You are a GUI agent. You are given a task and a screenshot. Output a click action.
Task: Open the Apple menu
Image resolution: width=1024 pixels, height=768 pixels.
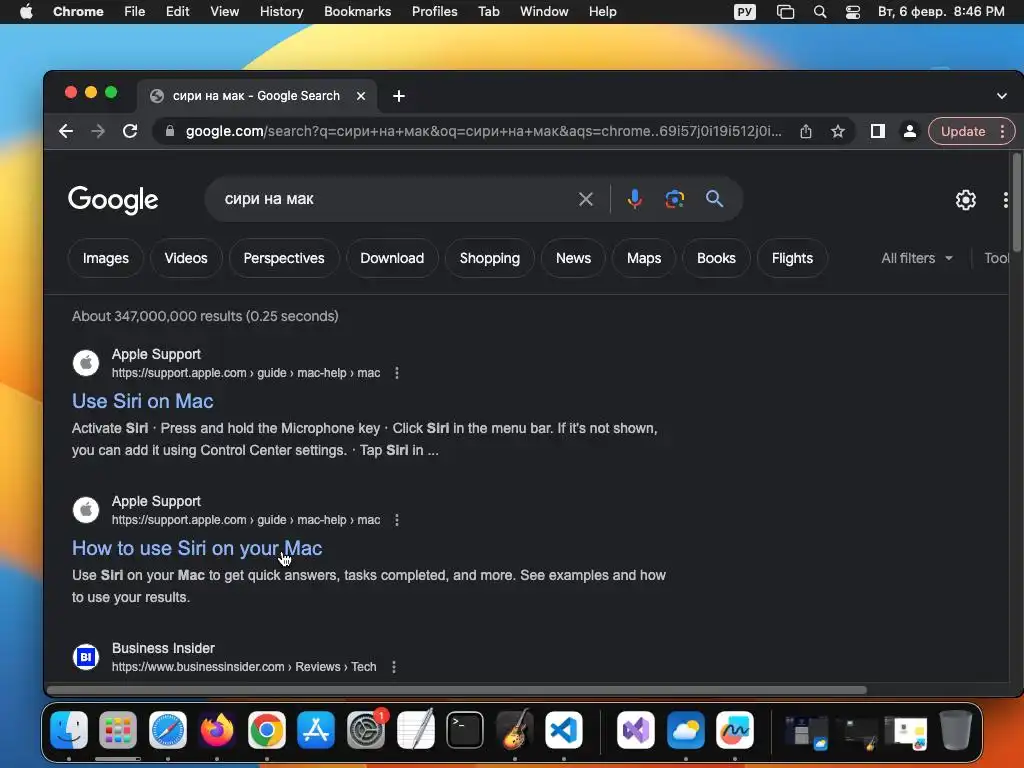pos(26,12)
